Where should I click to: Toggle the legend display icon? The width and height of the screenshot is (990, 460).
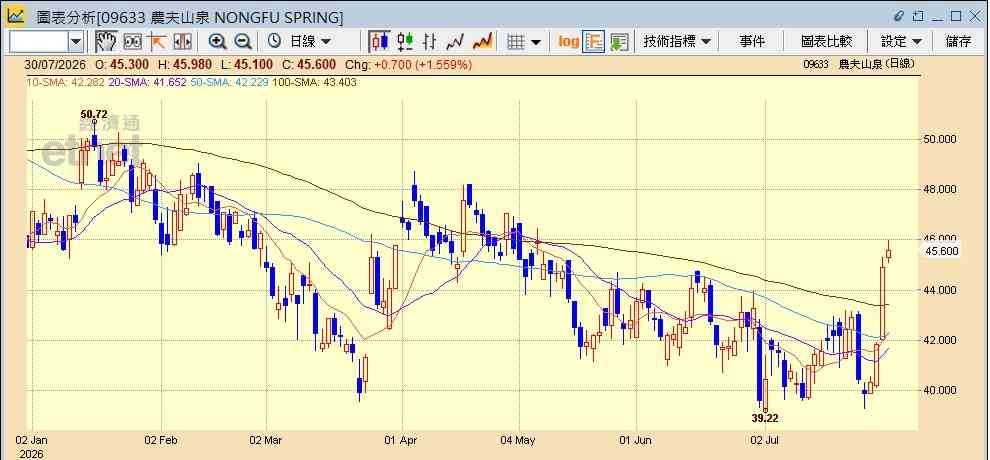click(x=593, y=42)
